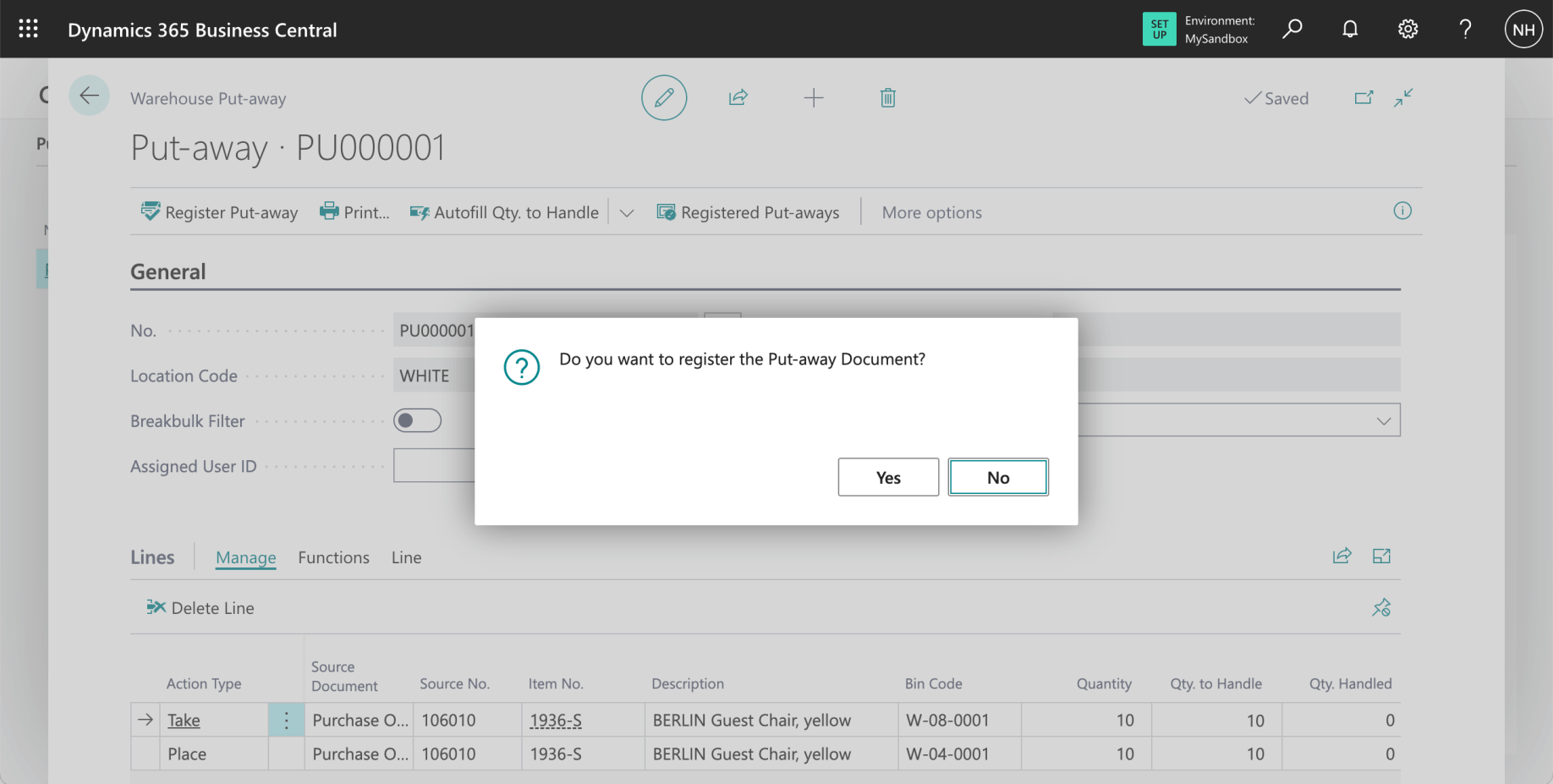Viewport: 1553px width, 784px height.
Task: Switch to the Manage tab in Lines
Action: click(x=245, y=557)
